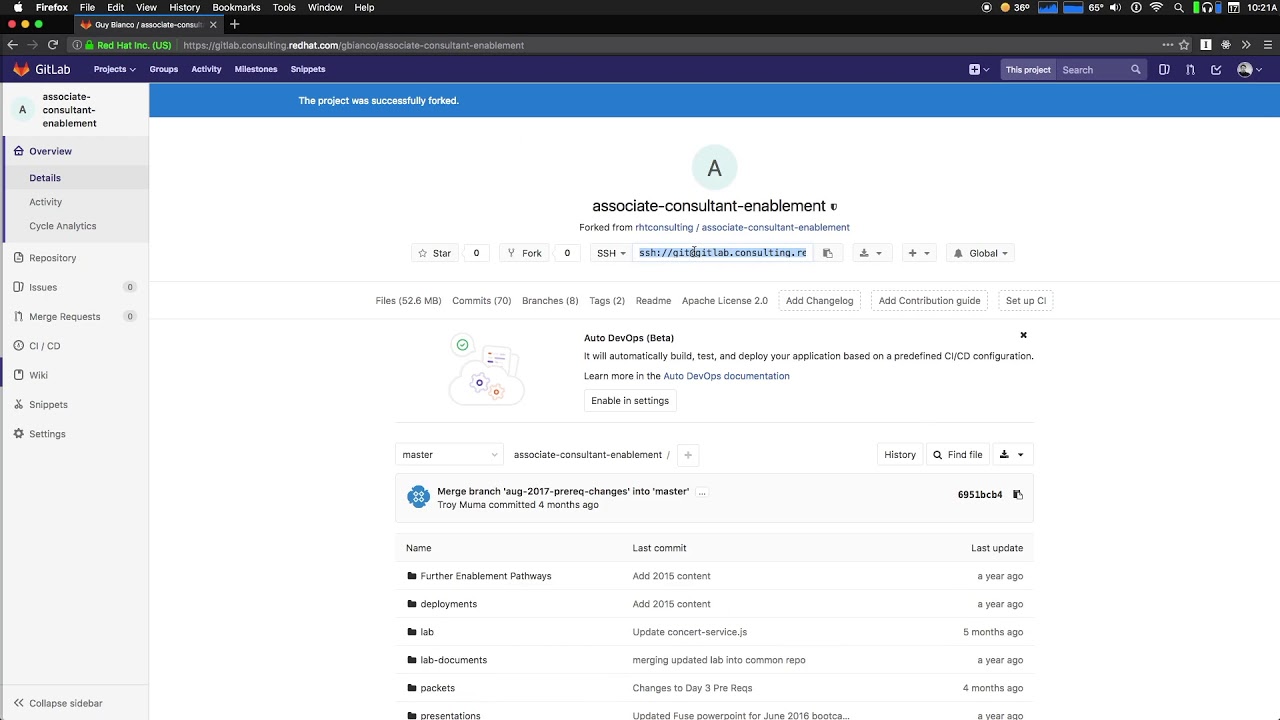Viewport: 1280px width, 720px height.
Task: Open the plus dropdown beside the clone URL
Action: pos(918,253)
